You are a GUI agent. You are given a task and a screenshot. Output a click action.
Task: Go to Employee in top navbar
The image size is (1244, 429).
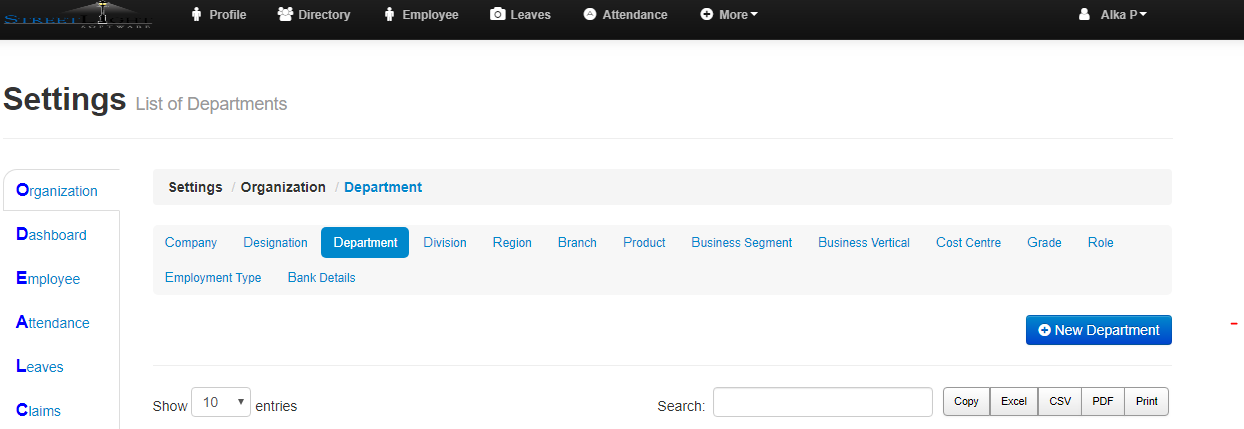[x=421, y=15]
